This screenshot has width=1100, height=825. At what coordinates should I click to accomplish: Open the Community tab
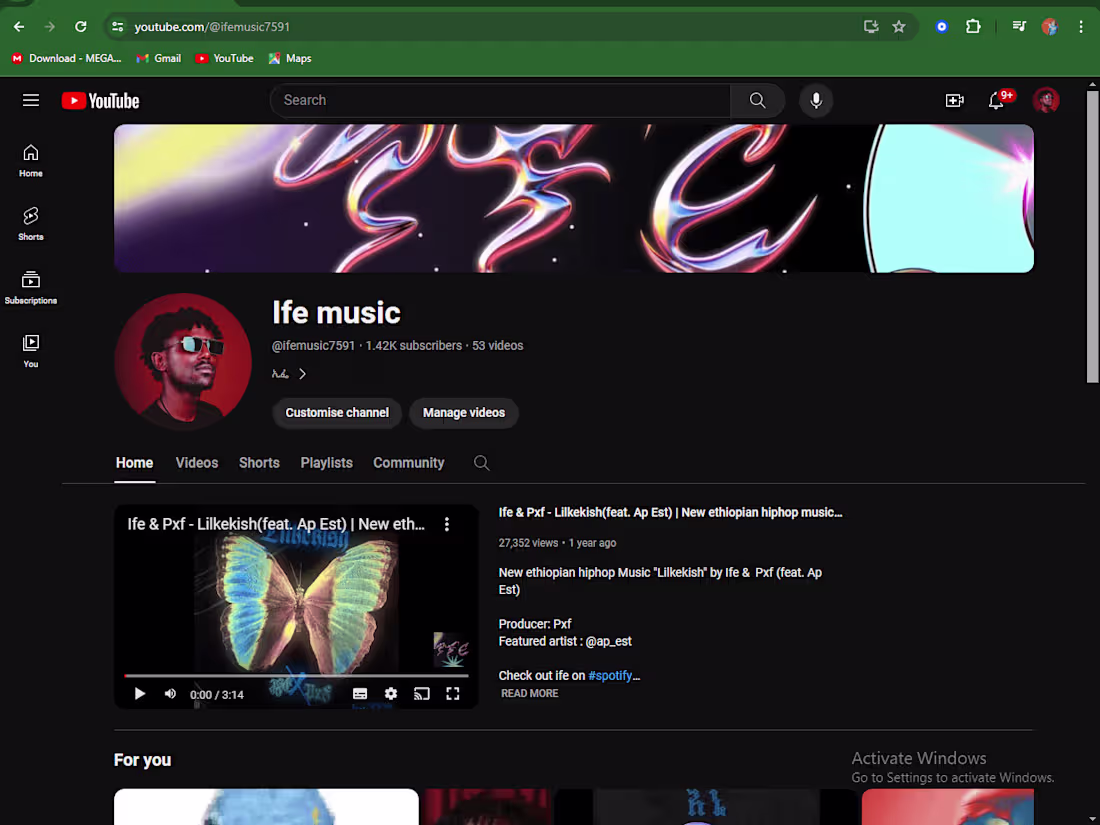point(408,463)
